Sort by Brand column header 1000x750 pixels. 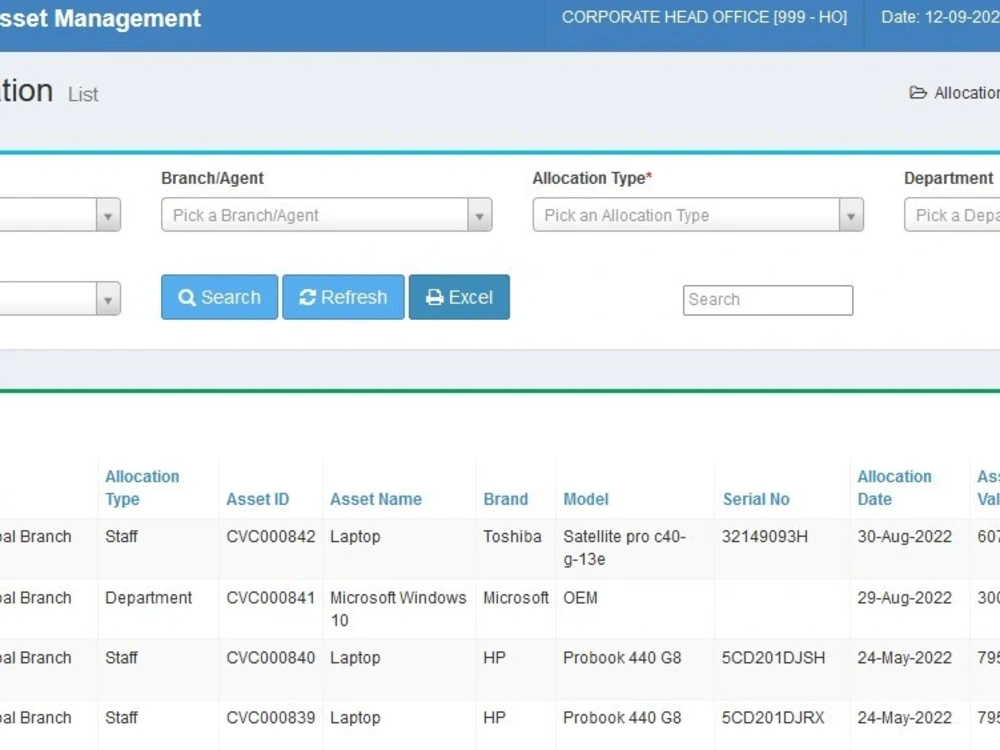pos(506,499)
